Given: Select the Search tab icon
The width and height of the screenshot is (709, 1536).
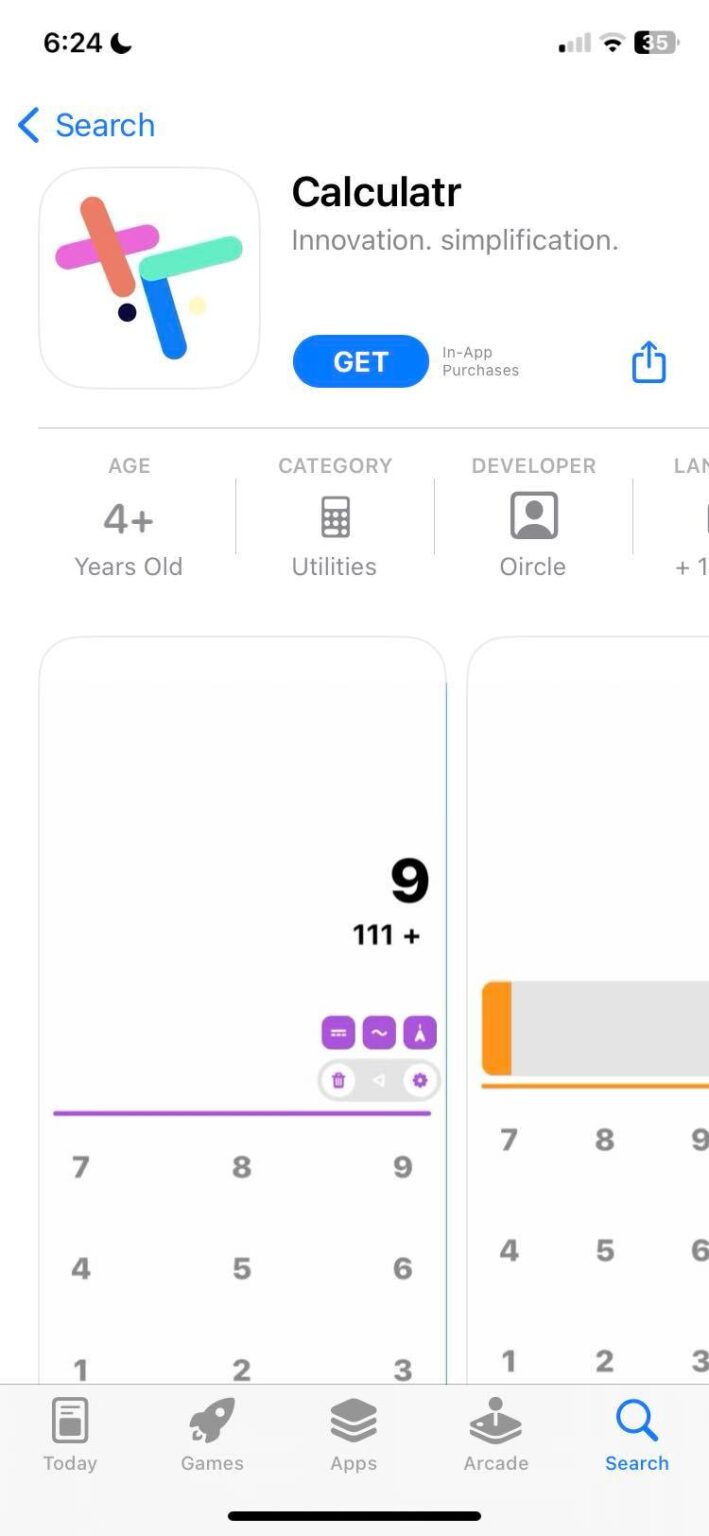Looking at the screenshot, I should (637, 1419).
